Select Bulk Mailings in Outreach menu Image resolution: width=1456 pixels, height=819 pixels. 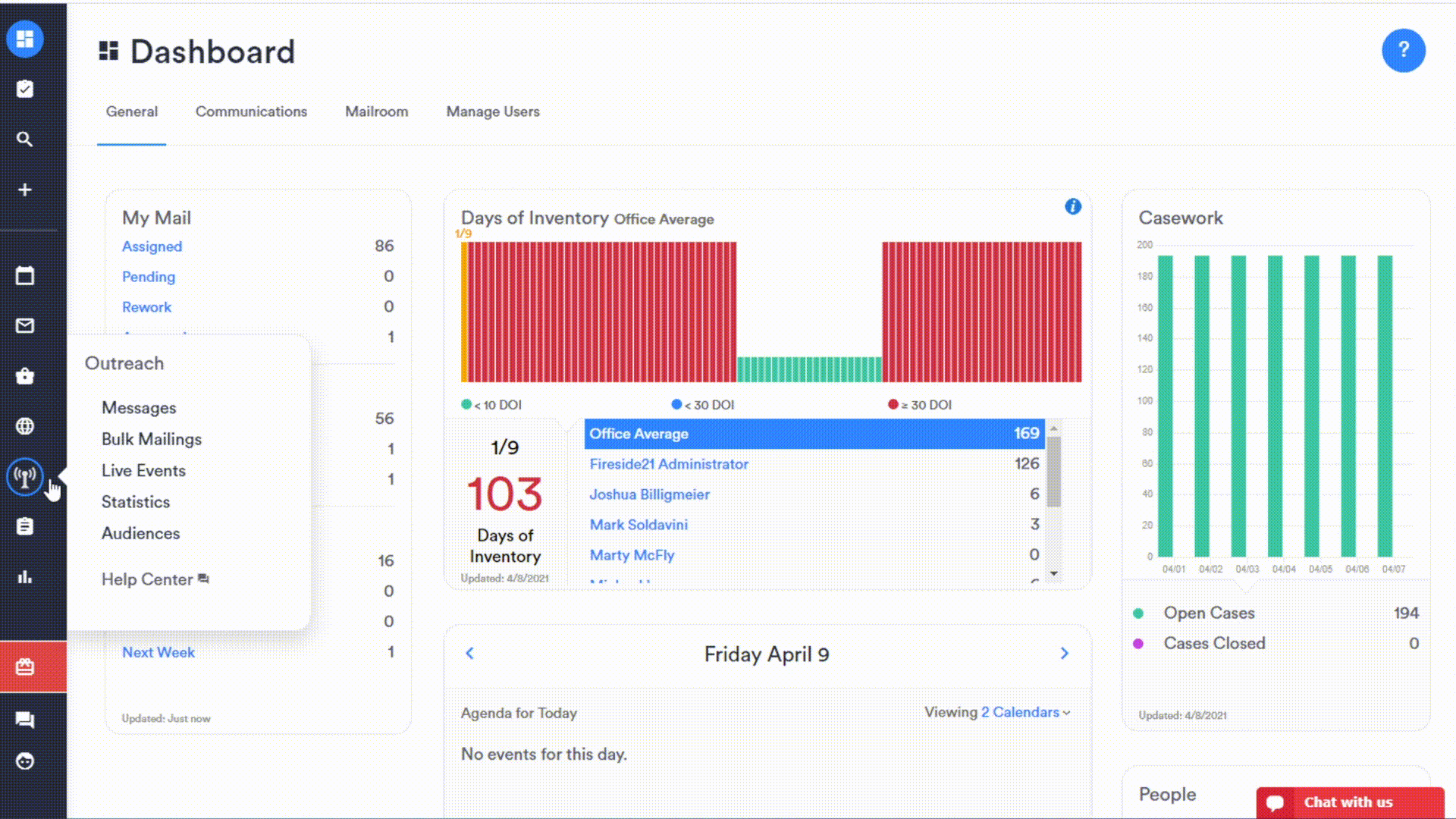tap(152, 439)
